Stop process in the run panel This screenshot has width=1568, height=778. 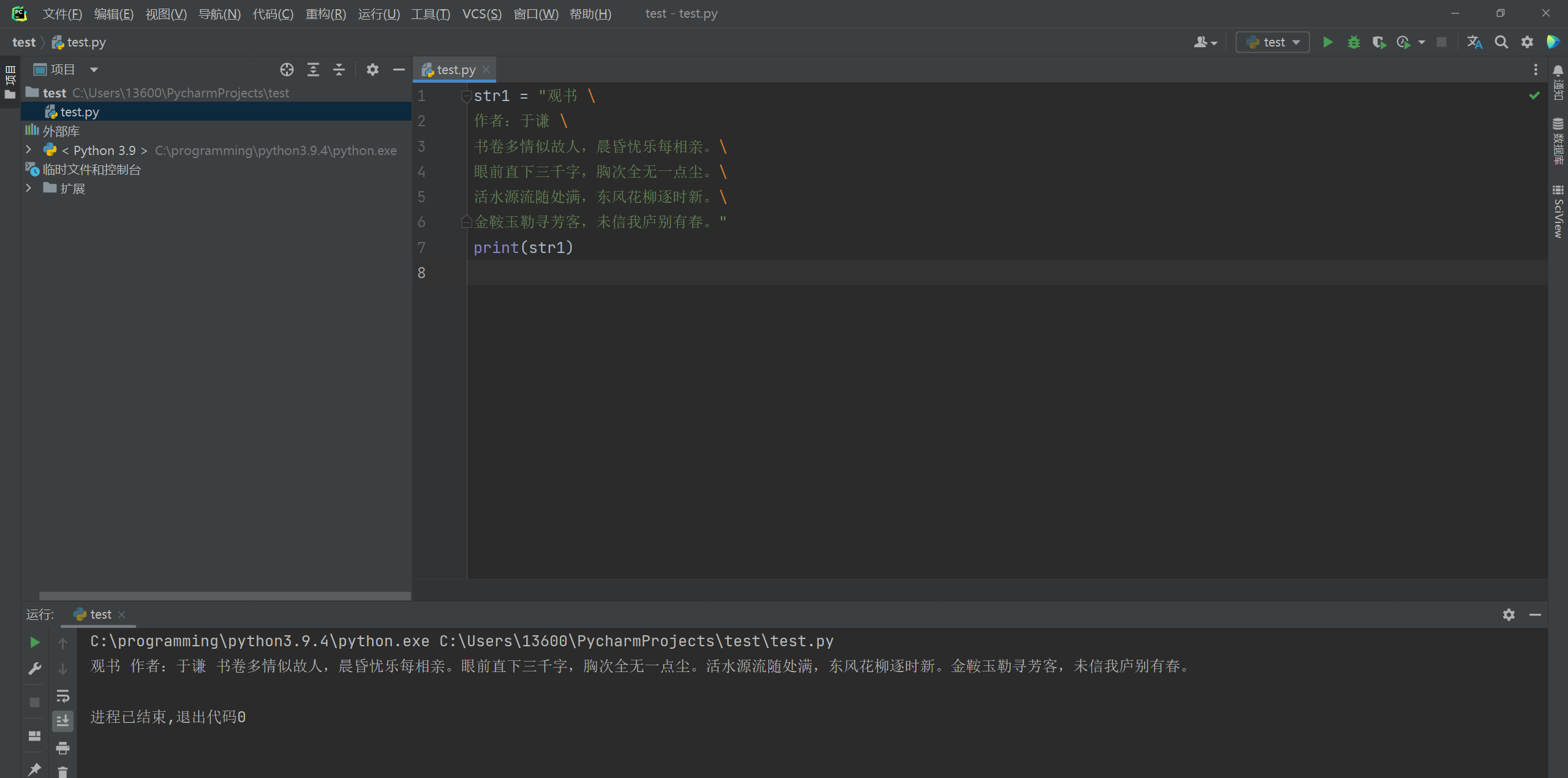34,701
